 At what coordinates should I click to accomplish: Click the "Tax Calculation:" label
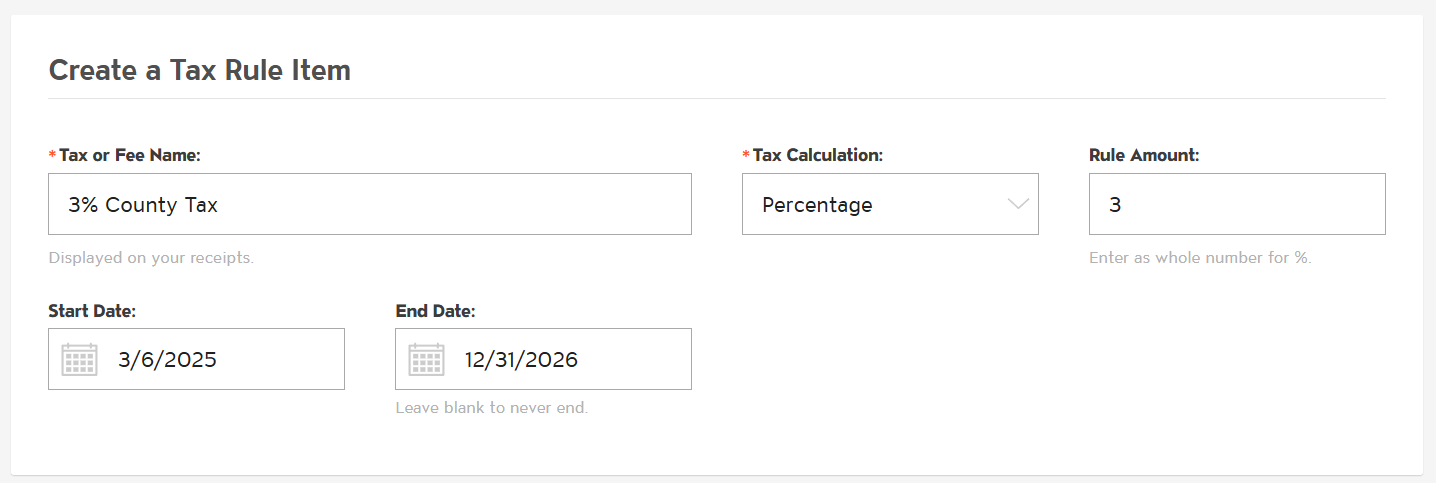pyautogui.click(x=818, y=155)
